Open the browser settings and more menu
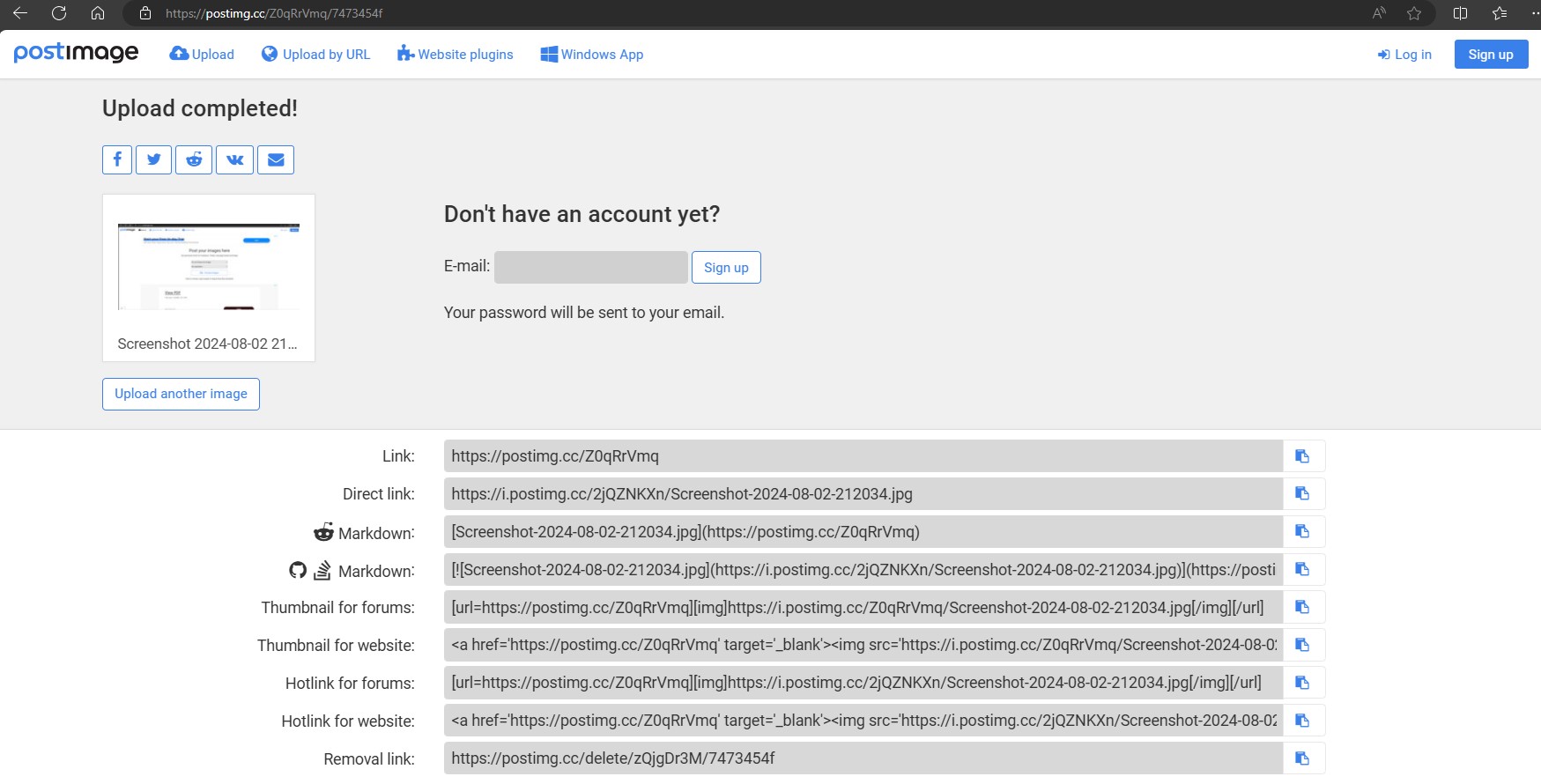 tap(1534, 13)
